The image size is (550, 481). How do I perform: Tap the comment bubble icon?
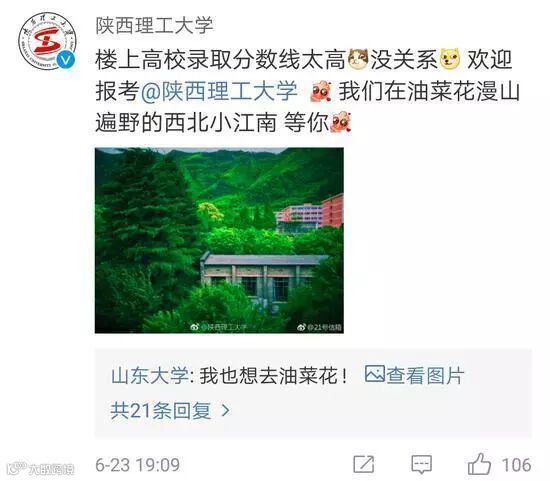pyautogui.click(x=421, y=465)
